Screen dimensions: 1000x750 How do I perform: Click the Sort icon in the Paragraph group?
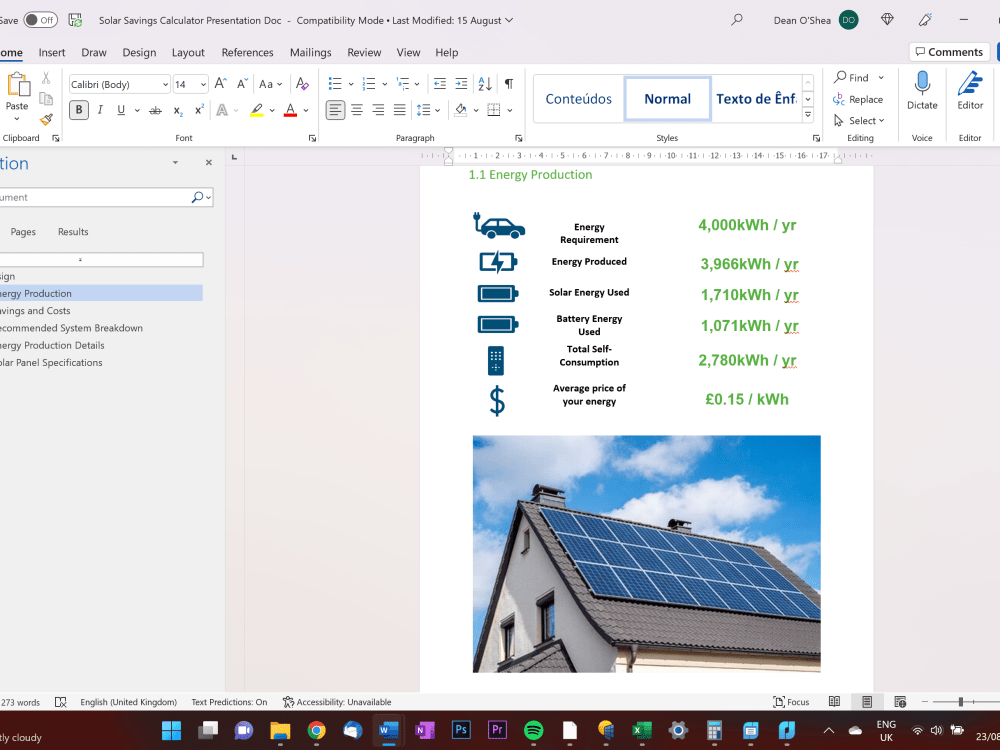pyautogui.click(x=486, y=84)
